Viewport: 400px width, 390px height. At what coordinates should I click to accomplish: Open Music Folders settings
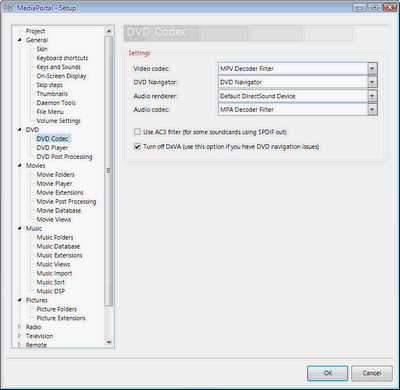pyautogui.click(x=55, y=237)
